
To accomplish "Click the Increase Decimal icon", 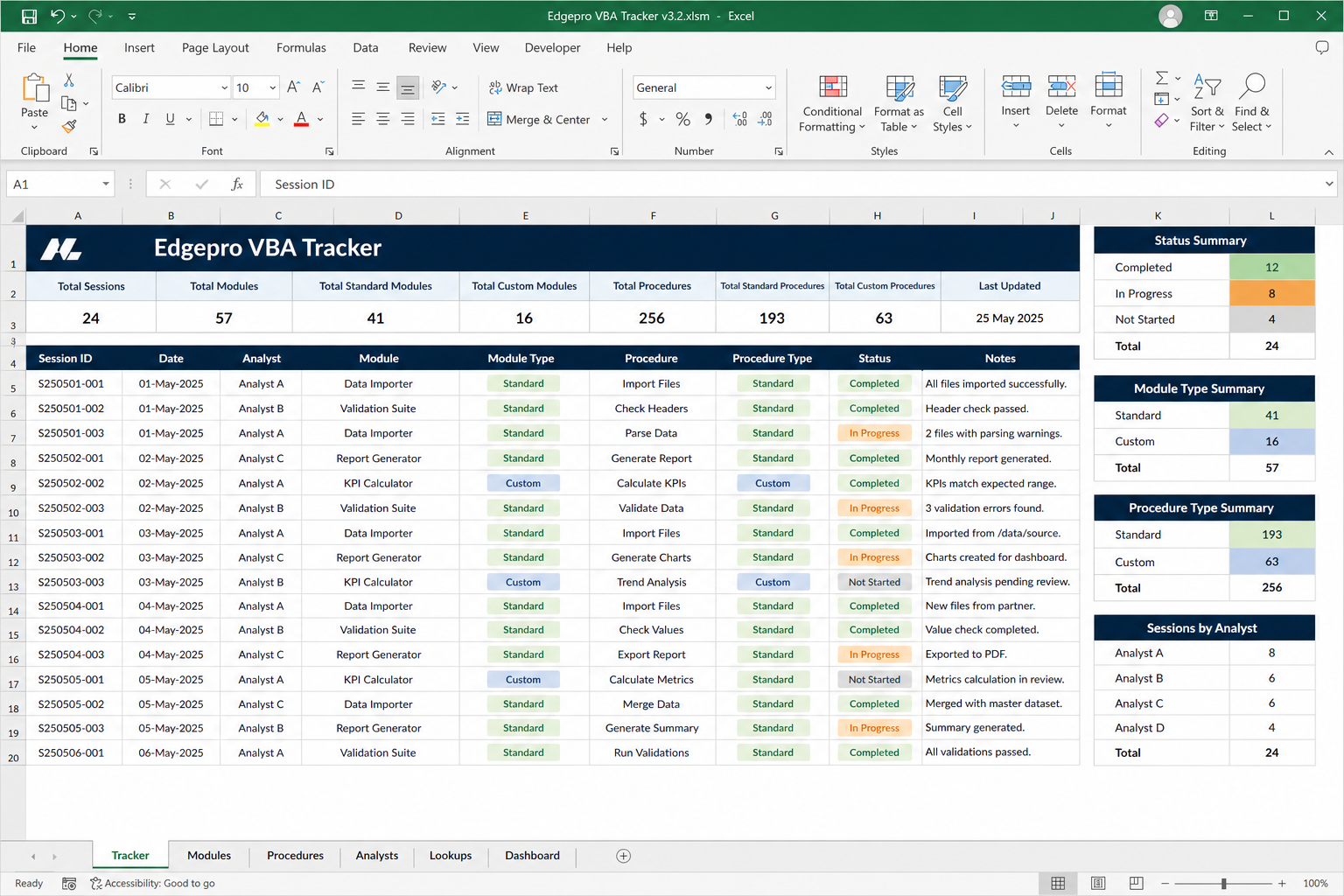I will click(x=740, y=119).
